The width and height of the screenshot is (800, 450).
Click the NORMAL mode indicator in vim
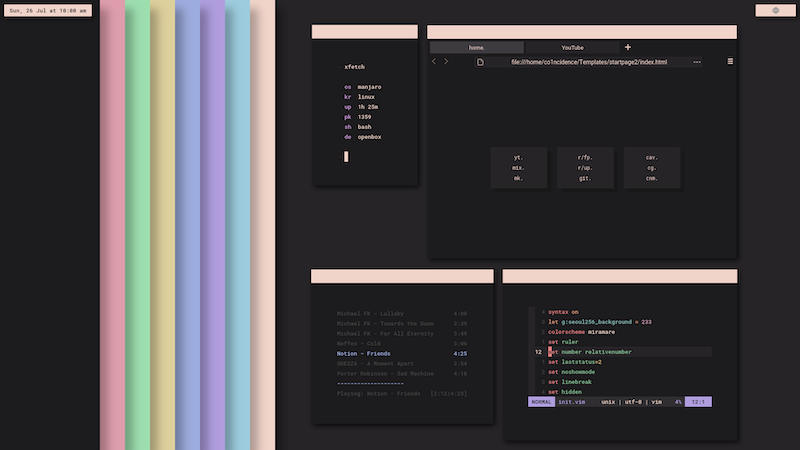coord(541,402)
